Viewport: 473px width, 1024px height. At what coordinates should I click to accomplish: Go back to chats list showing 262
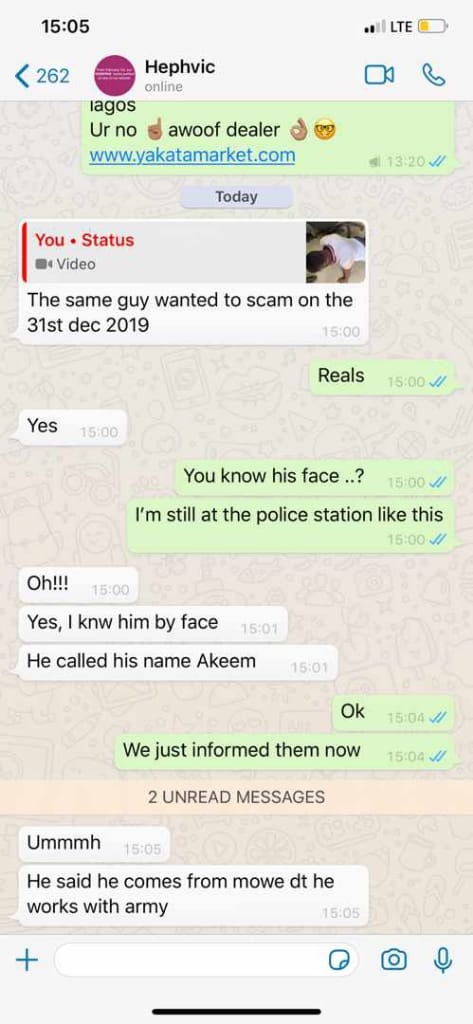click(x=42, y=76)
